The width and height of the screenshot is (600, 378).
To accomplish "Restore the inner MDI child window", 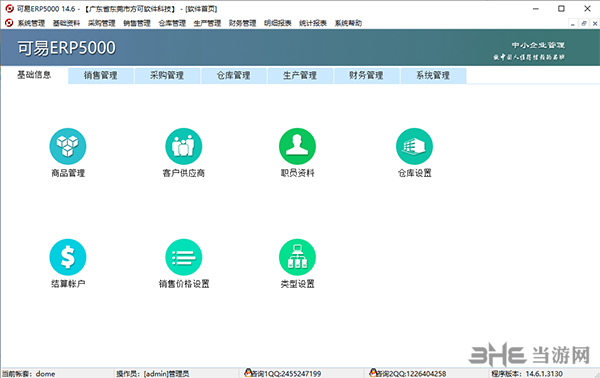I will tap(584, 23).
